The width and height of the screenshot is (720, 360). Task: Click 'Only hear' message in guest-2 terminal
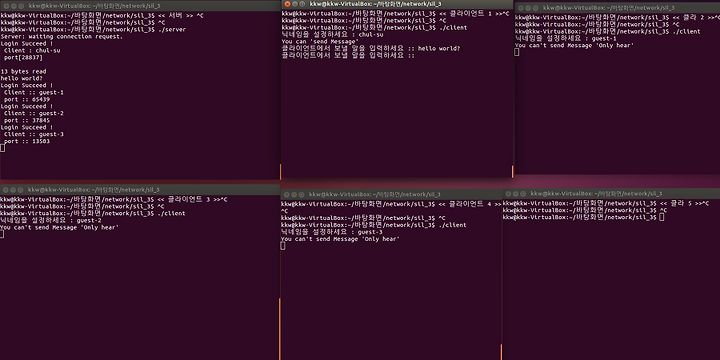tap(60, 227)
